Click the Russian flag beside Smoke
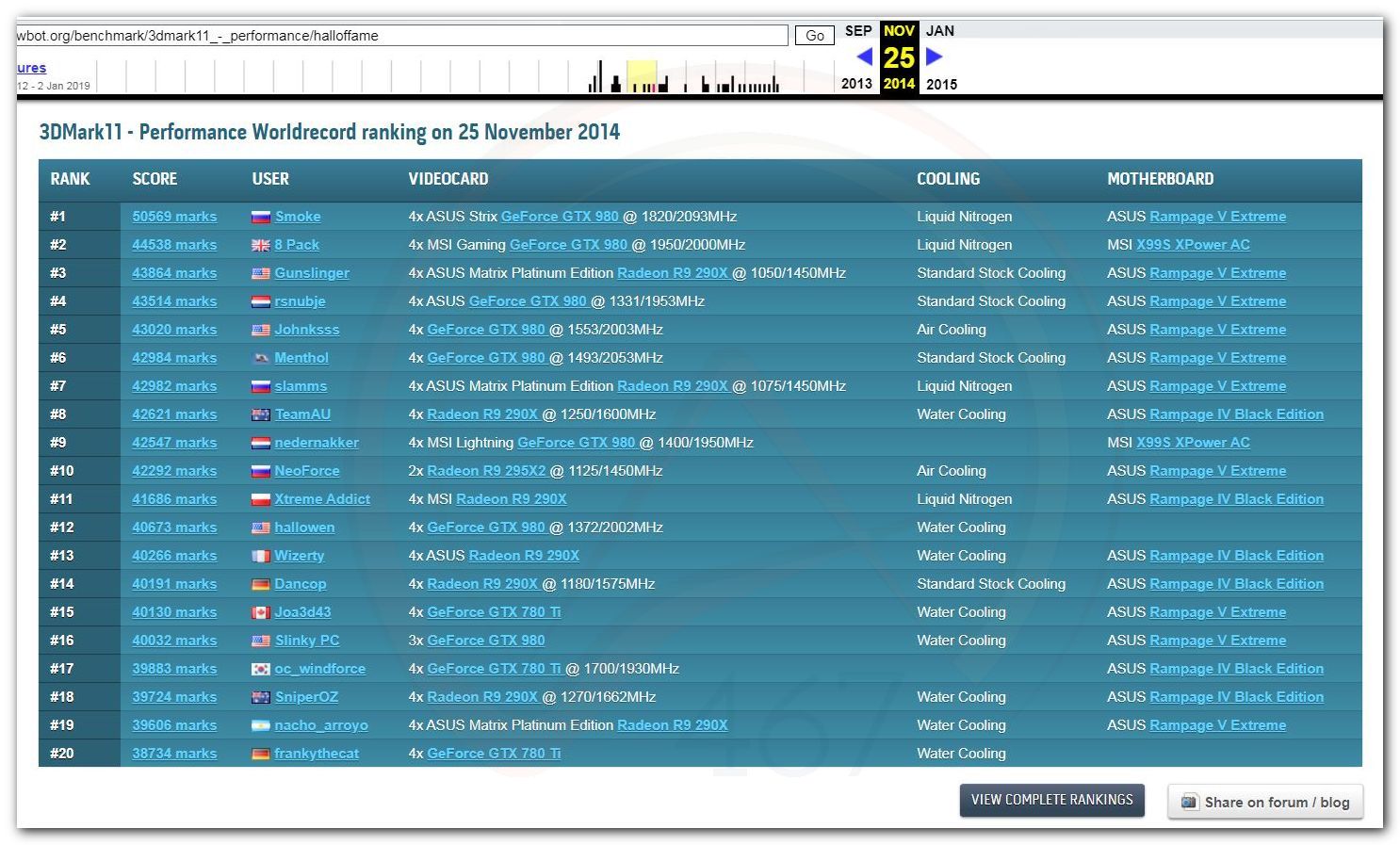Screen dimensions: 1400x845 pyautogui.click(x=261, y=217)
